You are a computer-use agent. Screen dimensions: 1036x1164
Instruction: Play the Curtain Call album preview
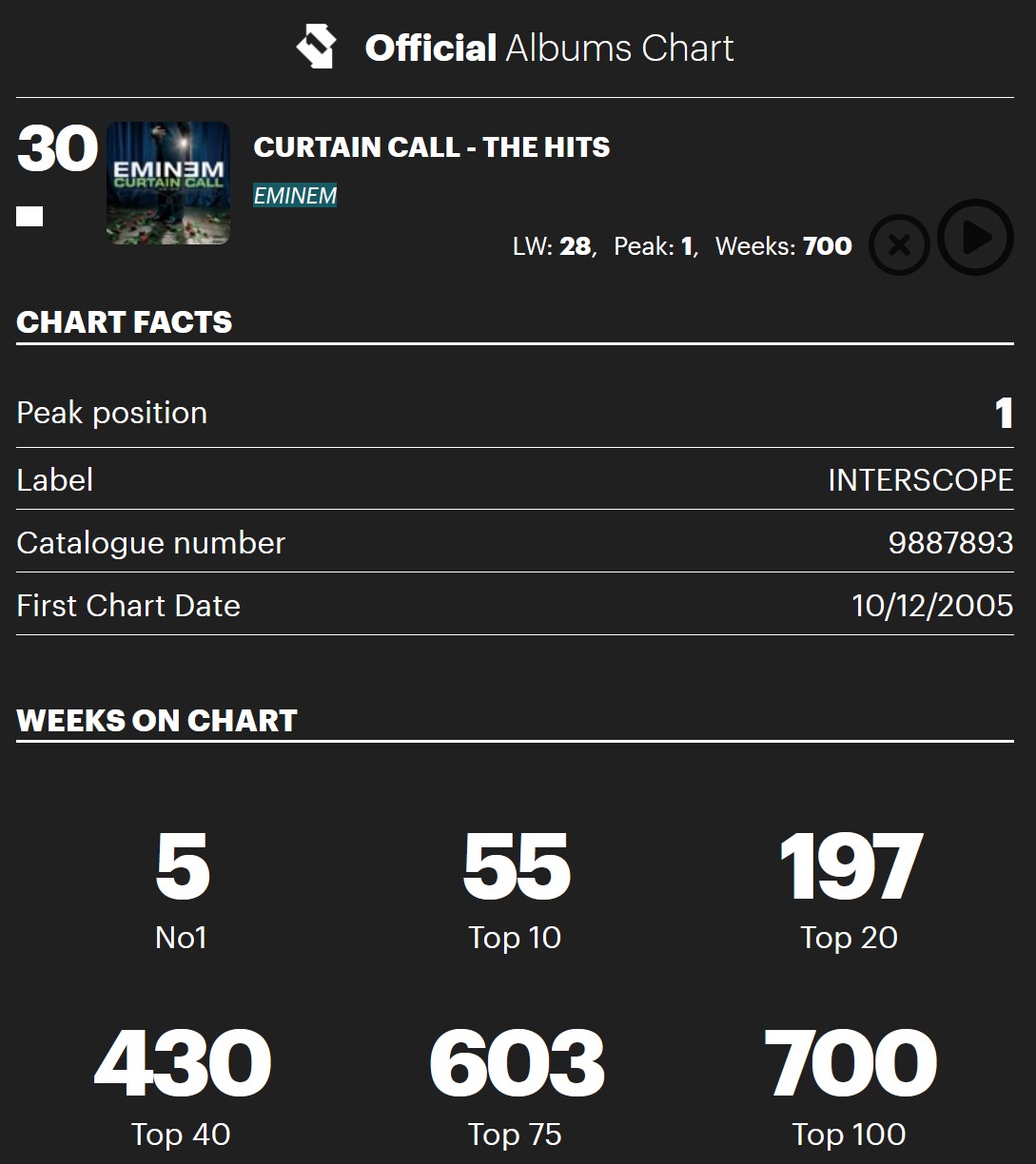[x=975, y=238]
